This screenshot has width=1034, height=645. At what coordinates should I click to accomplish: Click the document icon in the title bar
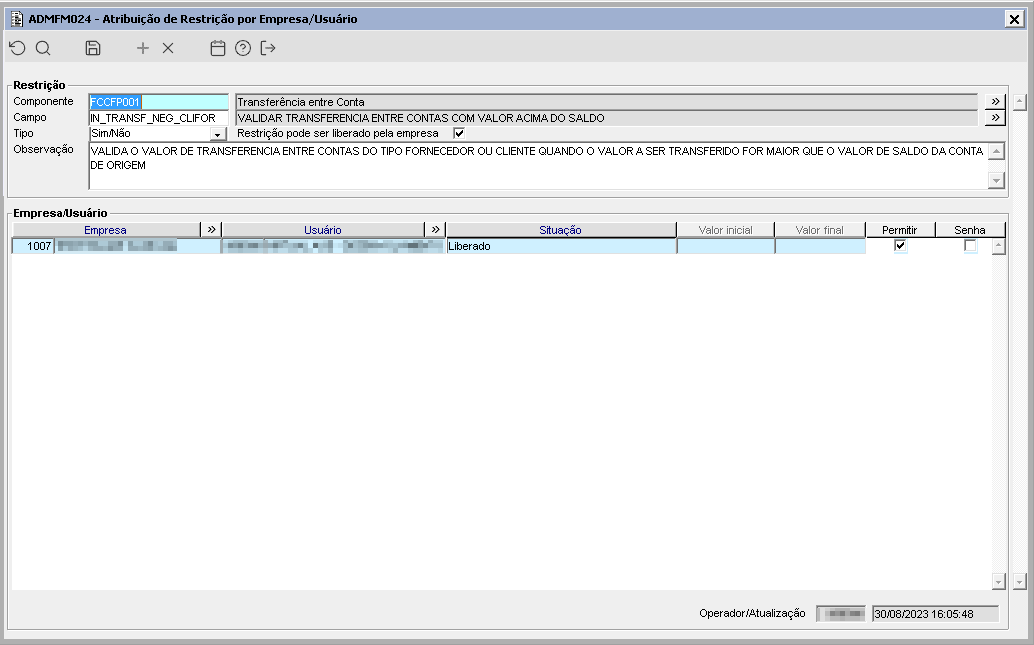17,18
